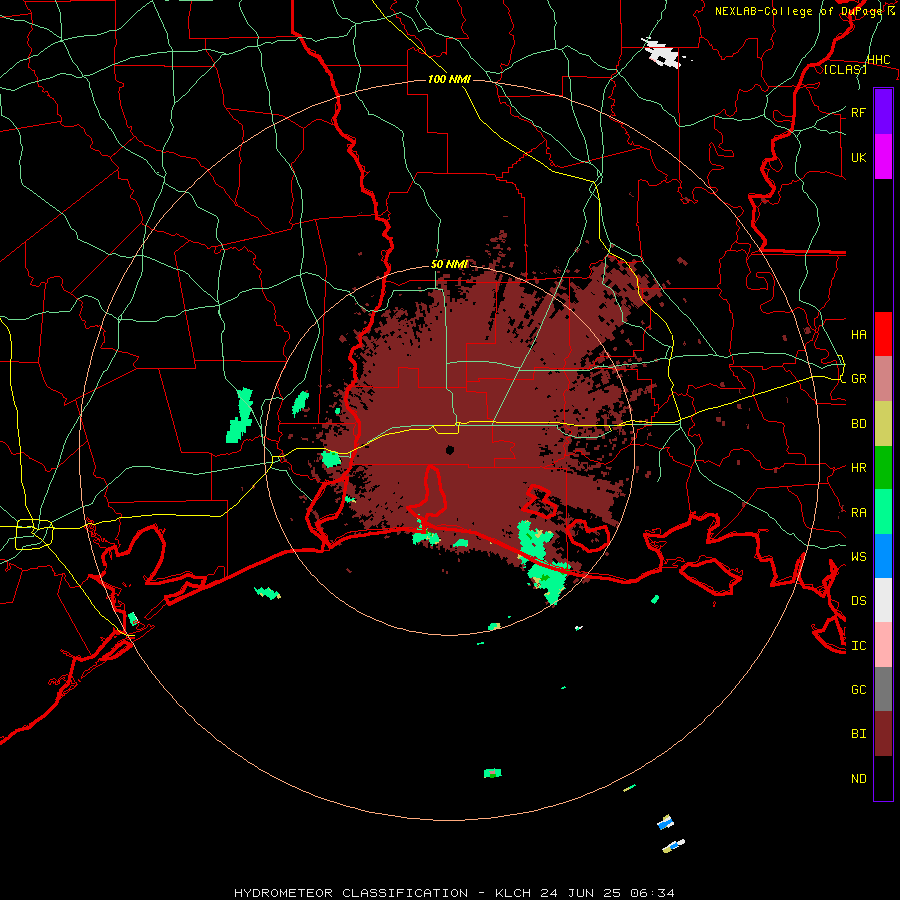The image size is (900, 900).
Task: Click the "KLCH" station identifier in footer
Action: [513, 893]
